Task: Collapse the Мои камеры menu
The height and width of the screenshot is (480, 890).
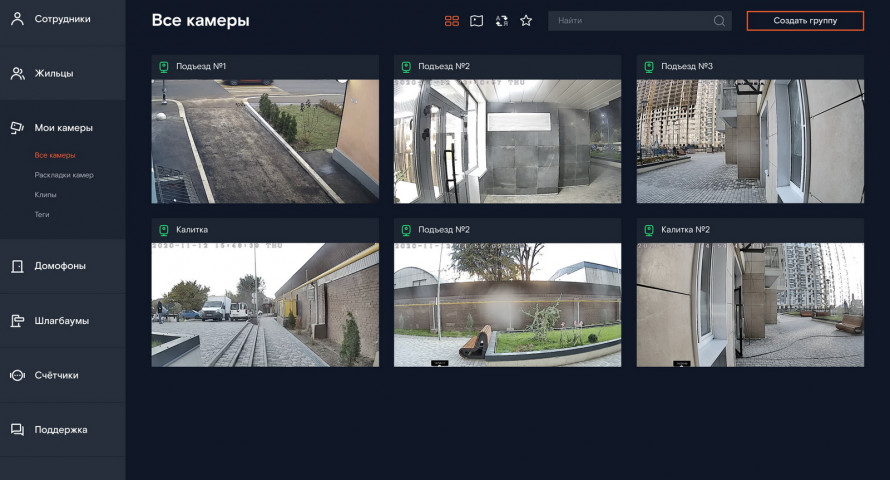Action: (x=62, y=128)
